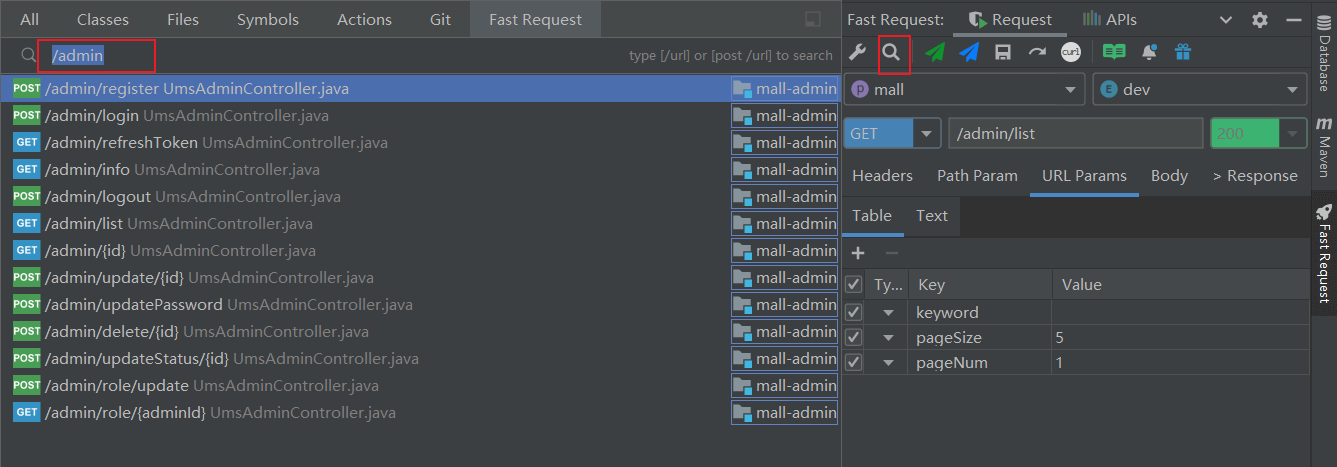
Task: Expand the GET method dropdown arrow
Action: 927,133
